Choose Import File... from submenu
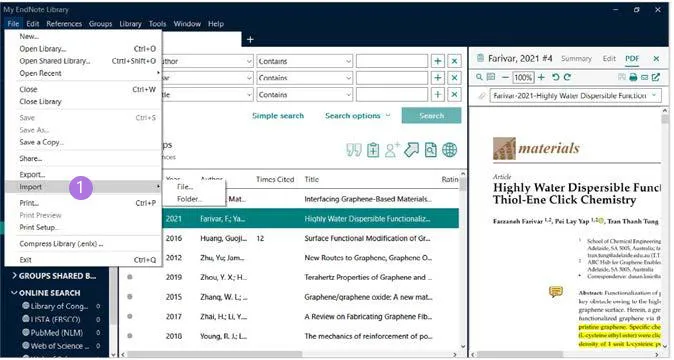Image resolution: width=674 pixels, height=360 pixels. tap(185, 187)
